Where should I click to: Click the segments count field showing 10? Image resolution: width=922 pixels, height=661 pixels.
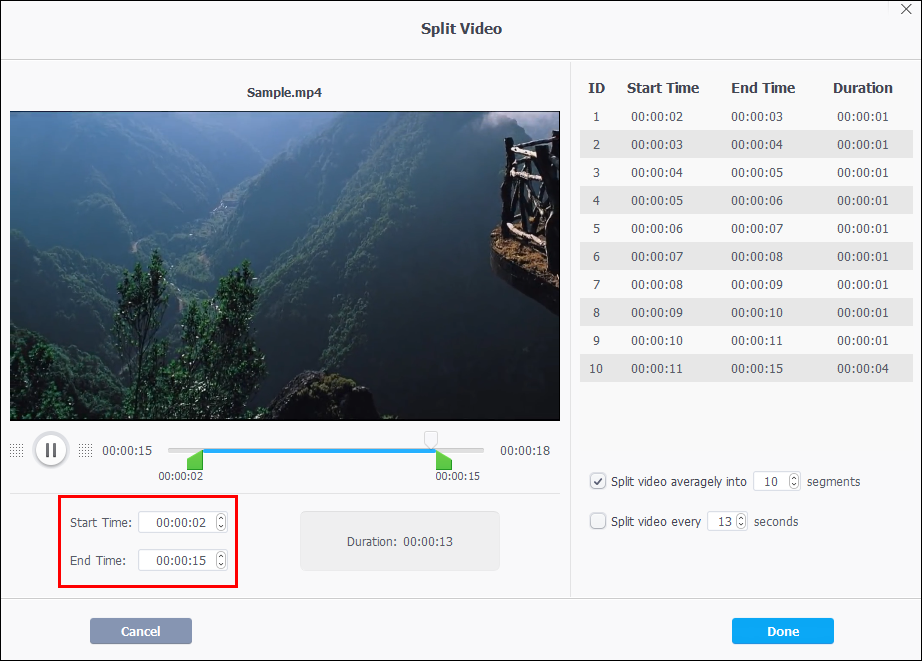[x=777, y=482]
